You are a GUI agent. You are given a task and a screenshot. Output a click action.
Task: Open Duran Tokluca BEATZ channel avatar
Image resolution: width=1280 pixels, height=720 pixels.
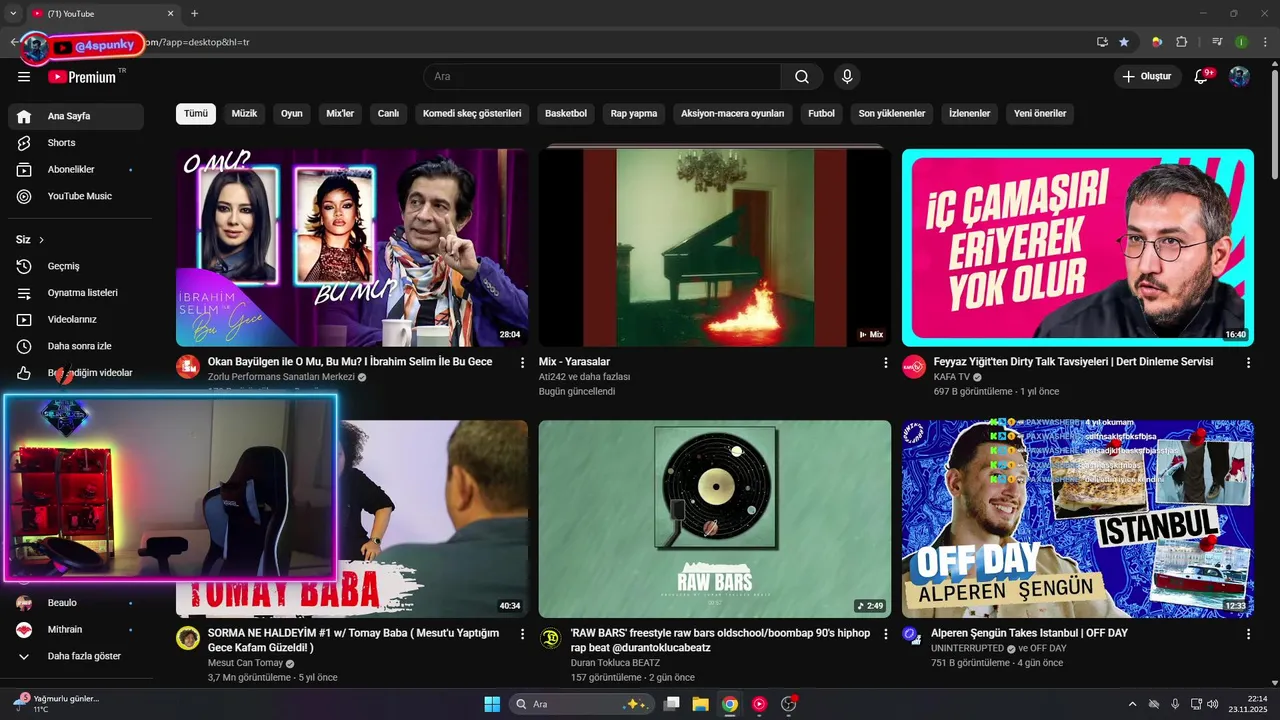pos(551,638)
